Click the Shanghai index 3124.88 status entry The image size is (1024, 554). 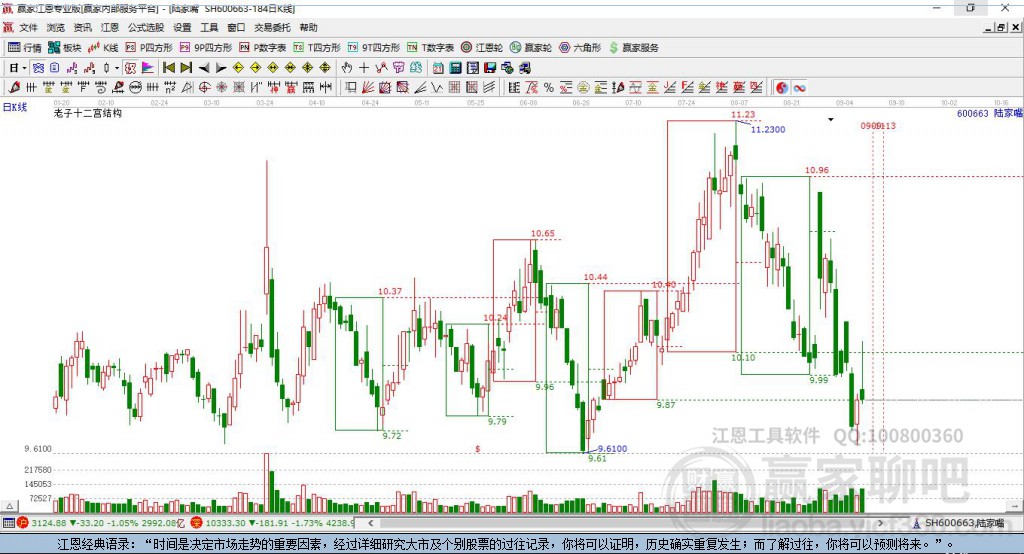99,523
